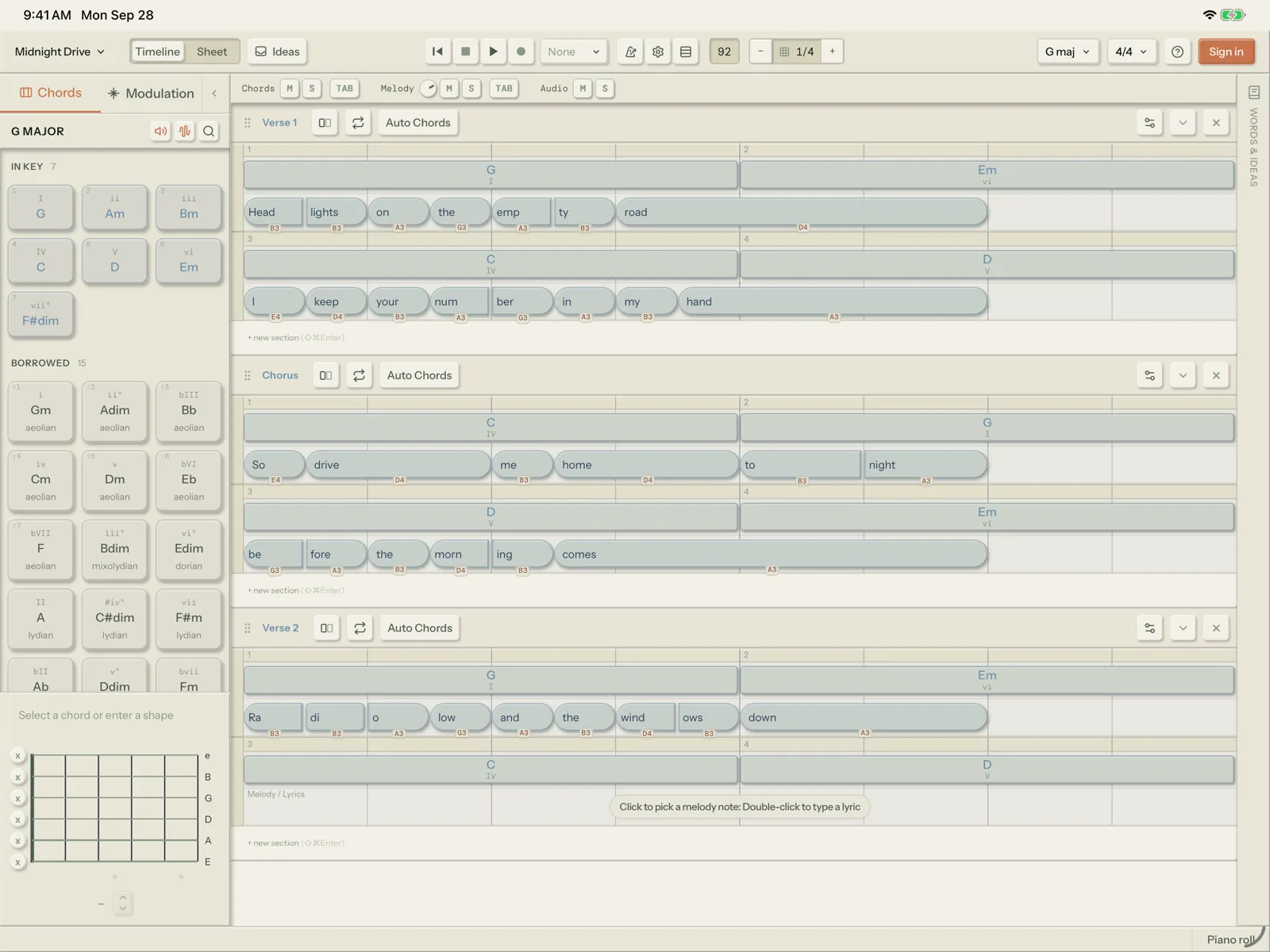Open the 4/4 time signature dropdown
1270x952 pixels.
pos(1131,52)
